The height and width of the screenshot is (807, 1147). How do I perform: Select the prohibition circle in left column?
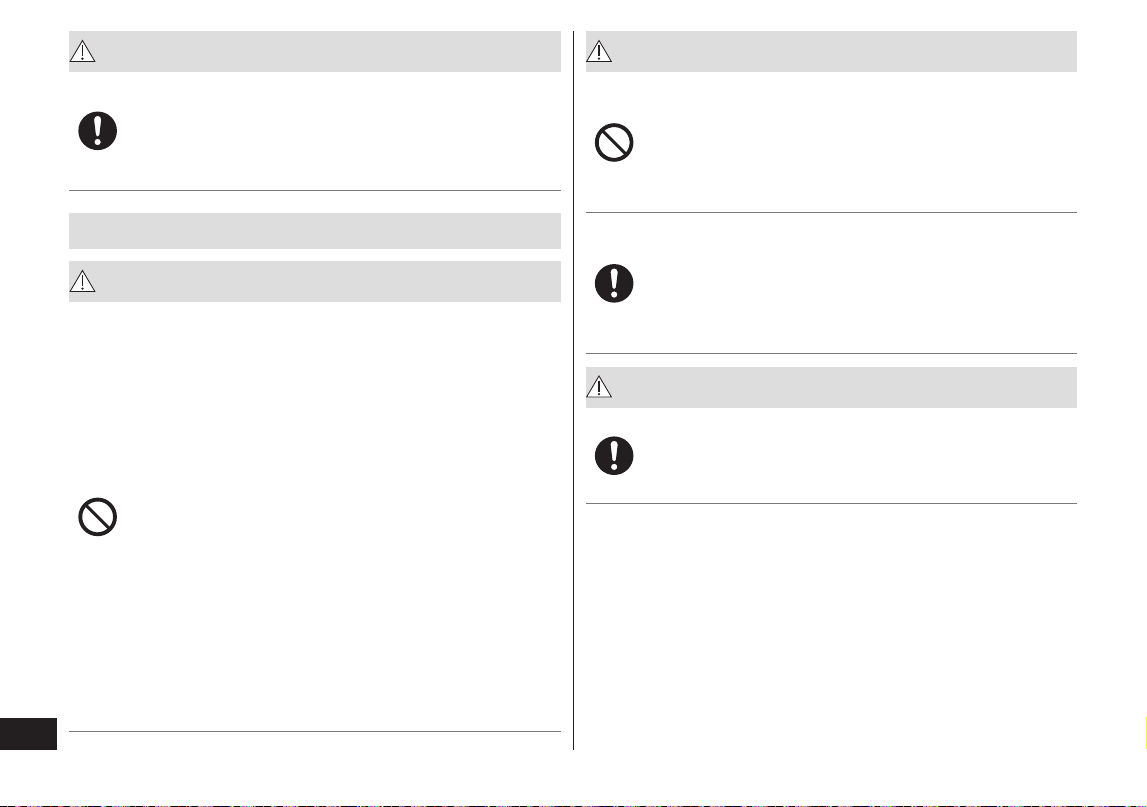[97, 517]
